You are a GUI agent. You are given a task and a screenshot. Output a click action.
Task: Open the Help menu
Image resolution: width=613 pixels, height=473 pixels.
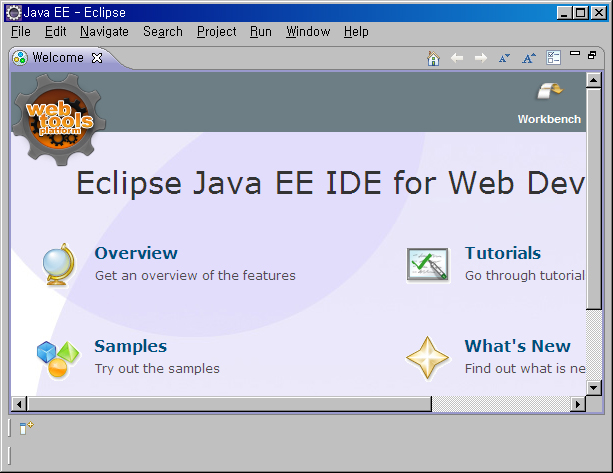[x=356, y=32]
